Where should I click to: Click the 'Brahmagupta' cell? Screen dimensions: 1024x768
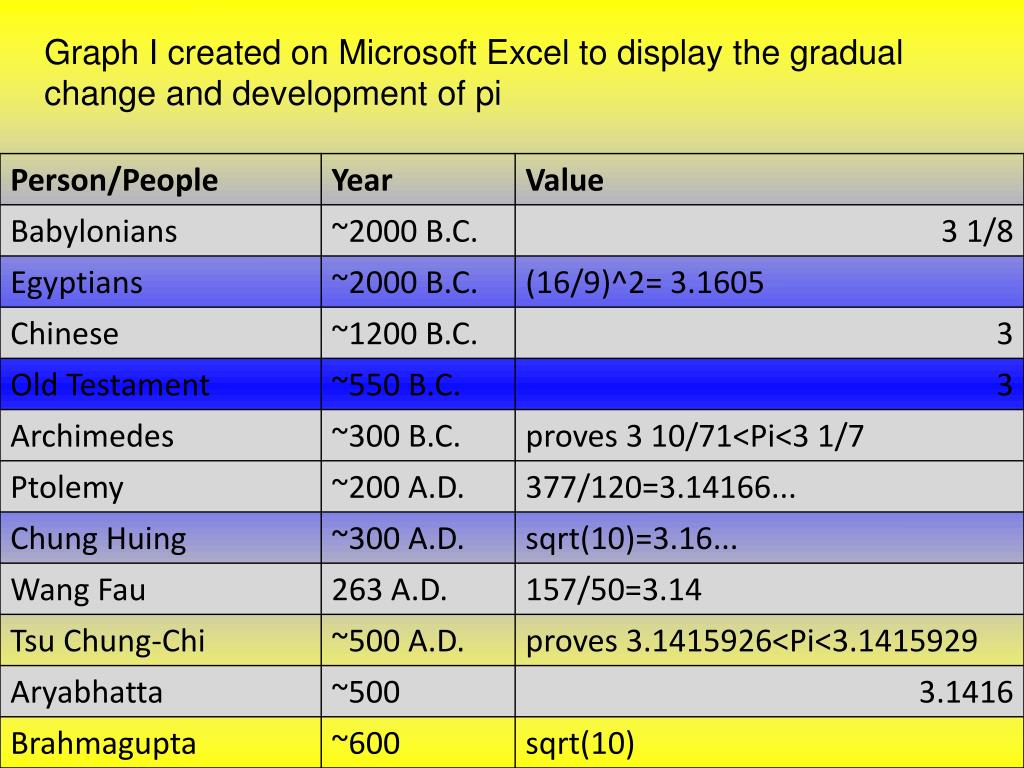coord(161,743)
